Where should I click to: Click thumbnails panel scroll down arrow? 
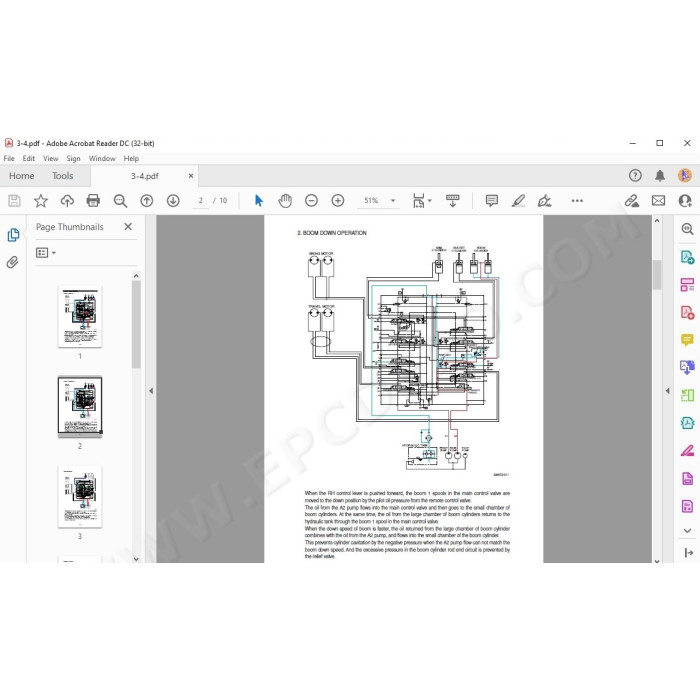pyautogui.click(x=136, y=558)
